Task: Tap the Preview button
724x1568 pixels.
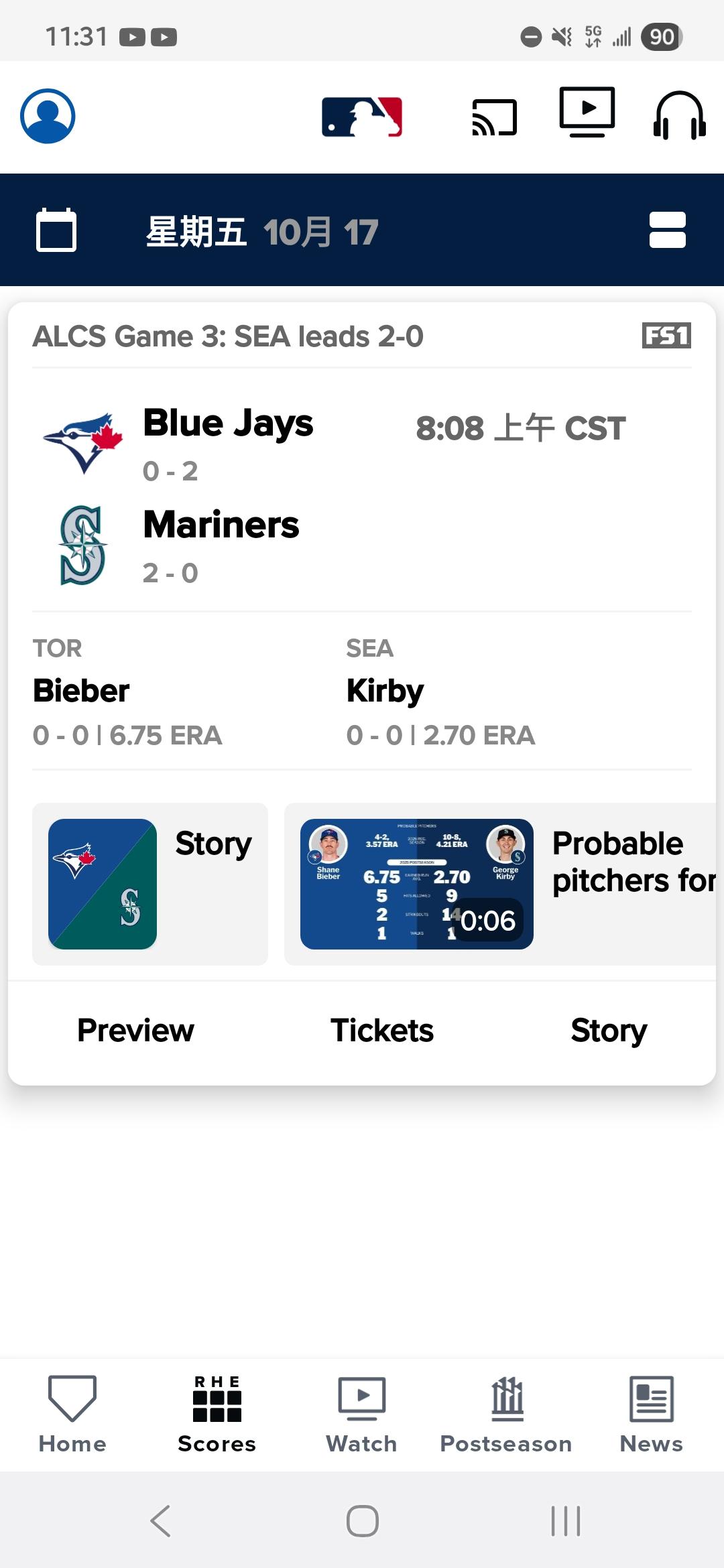Action: pyautogui.click(x=135, y=1031)
